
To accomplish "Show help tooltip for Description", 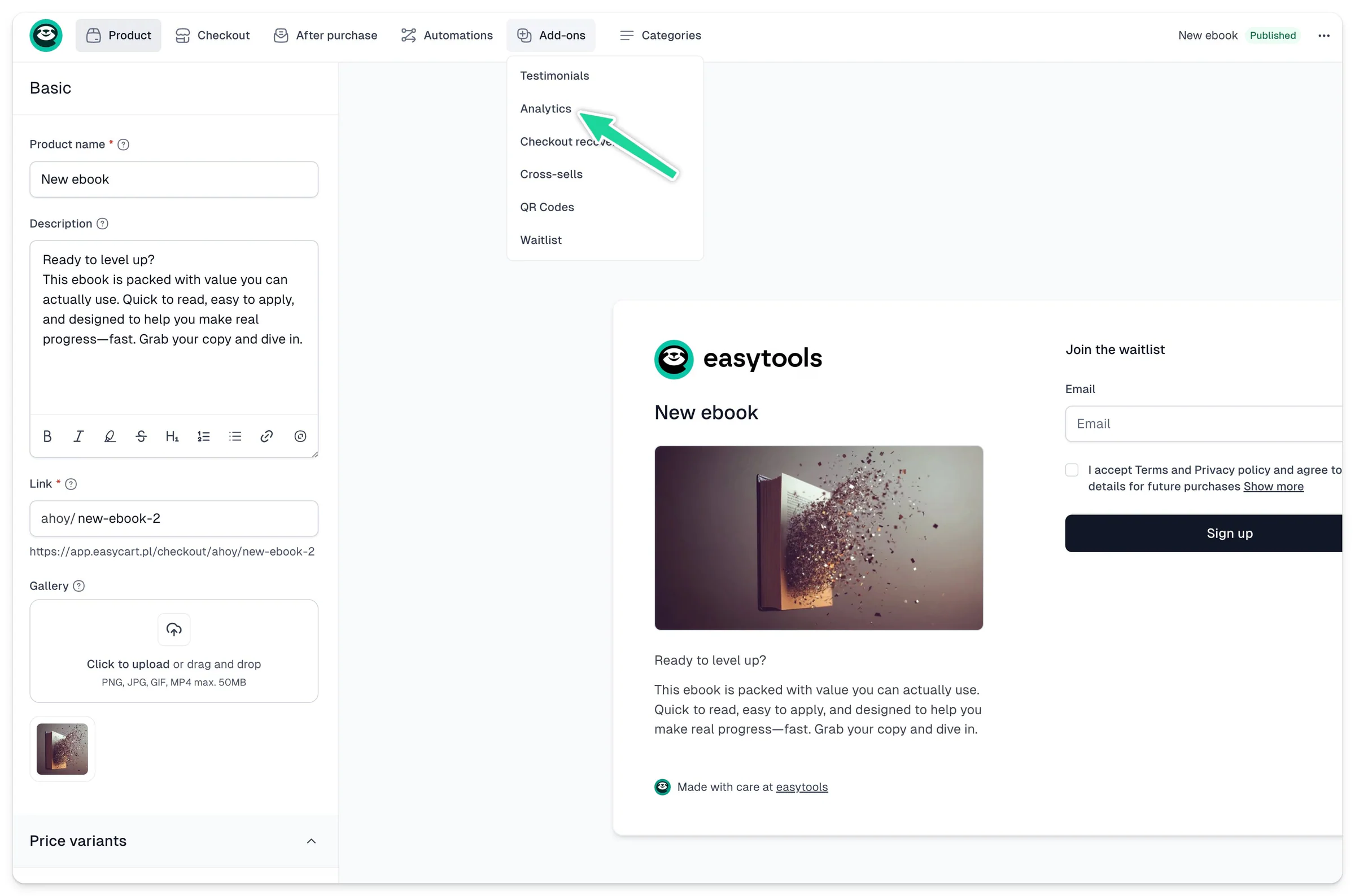I will [102, 224].
